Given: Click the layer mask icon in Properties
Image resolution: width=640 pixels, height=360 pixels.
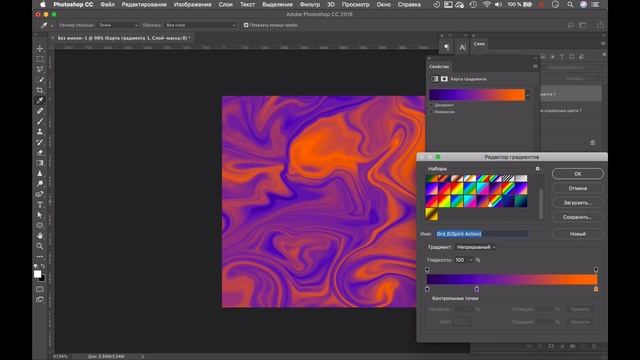Looking at the screenshot, I should tap(444, 79).
